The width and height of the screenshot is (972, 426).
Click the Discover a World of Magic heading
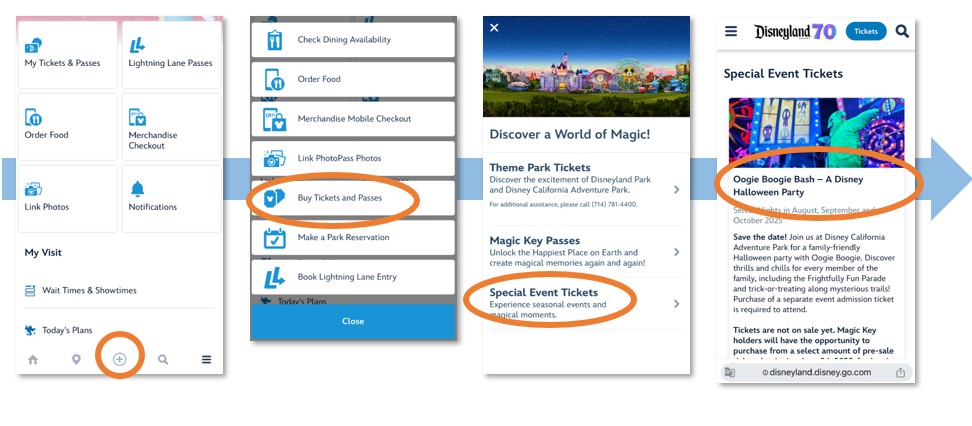tap(570, 134)
